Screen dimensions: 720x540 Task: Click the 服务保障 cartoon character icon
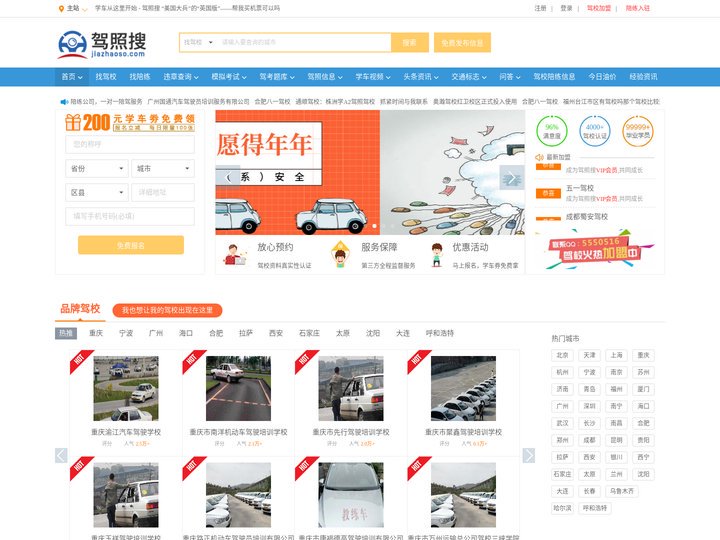click(340, 255)
